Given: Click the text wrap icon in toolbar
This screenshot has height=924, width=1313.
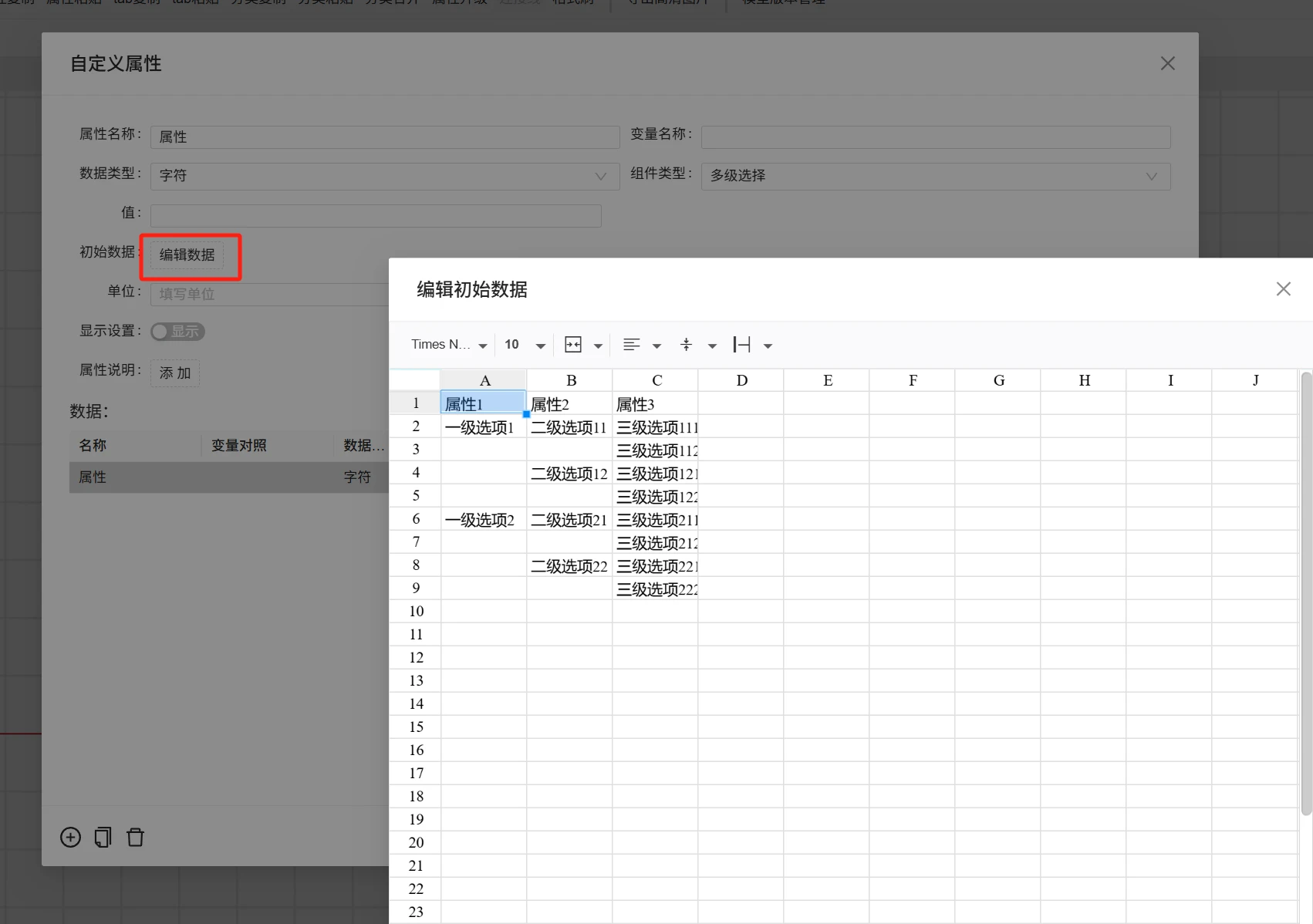Looking at the screenshot, I should pyautogui.click(x=741, y=345).
